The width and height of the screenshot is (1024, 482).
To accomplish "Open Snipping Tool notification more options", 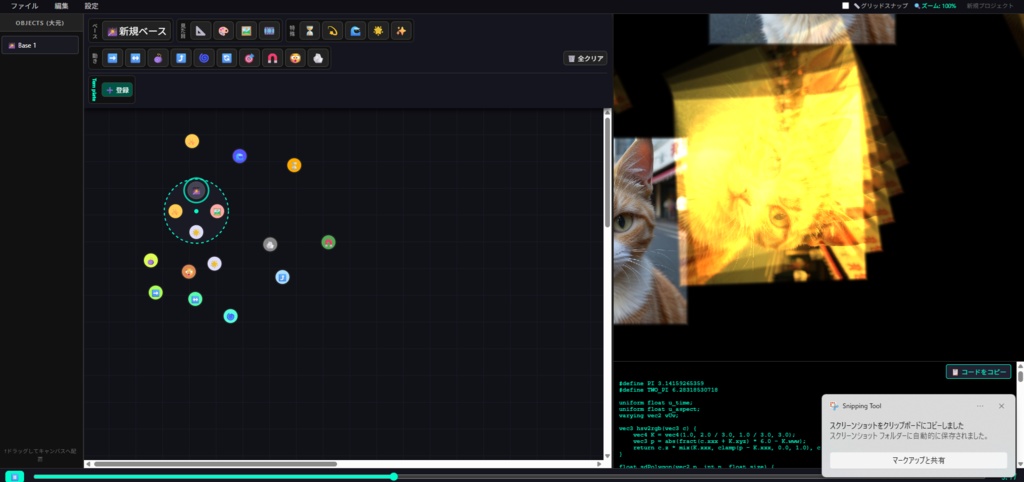I will pos(980,406).
